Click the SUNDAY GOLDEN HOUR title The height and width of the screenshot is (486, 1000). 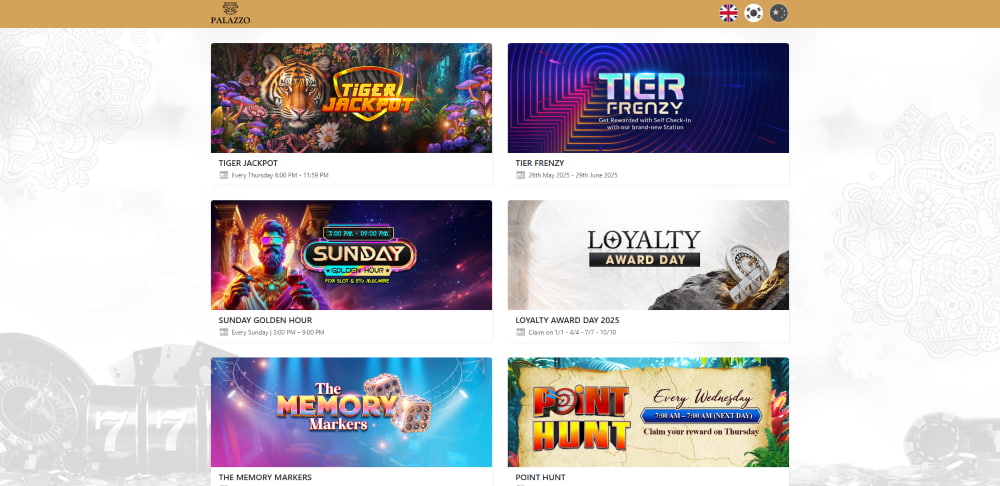[265, 320]
